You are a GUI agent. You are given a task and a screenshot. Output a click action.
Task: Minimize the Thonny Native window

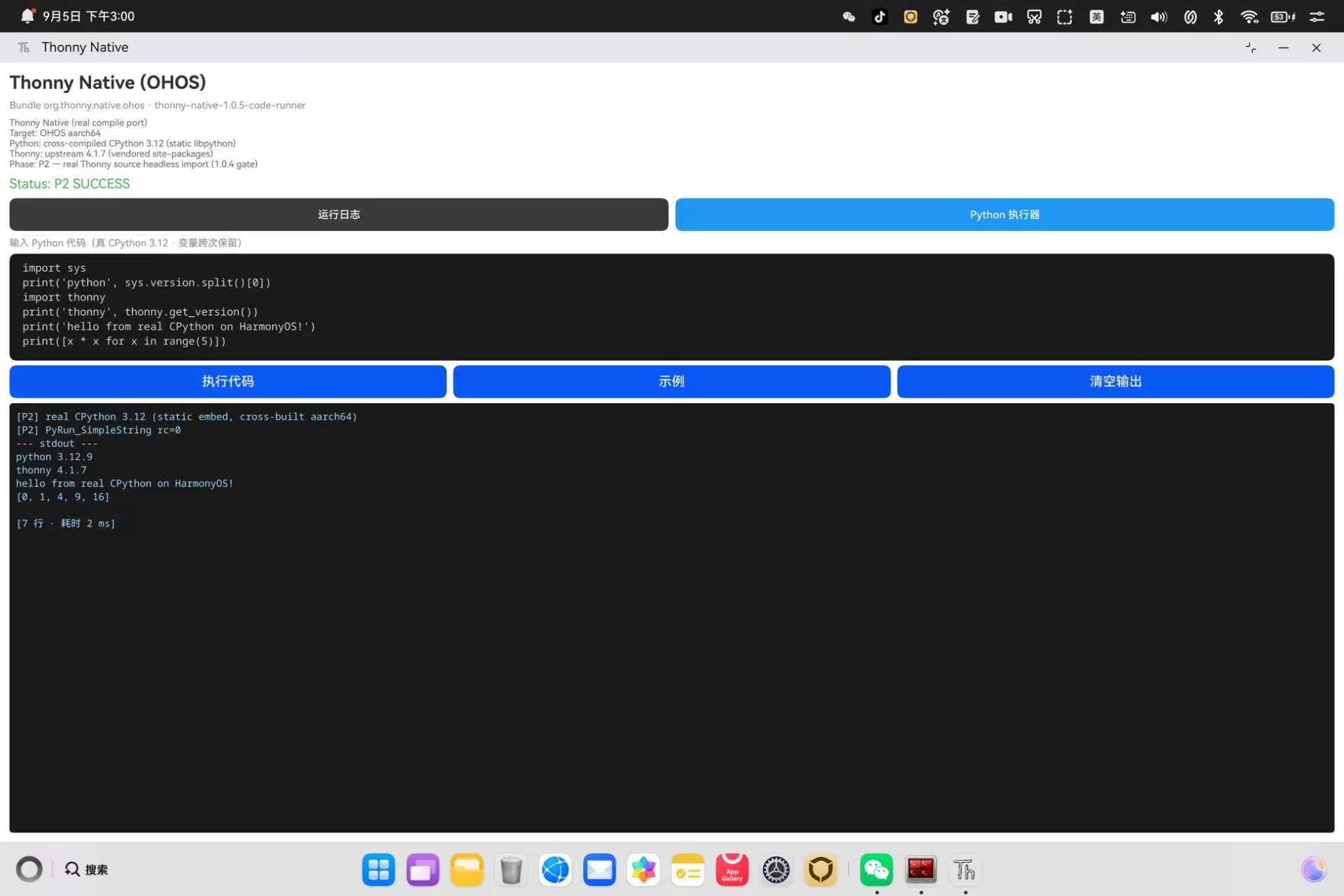[x=1284, y=48]
